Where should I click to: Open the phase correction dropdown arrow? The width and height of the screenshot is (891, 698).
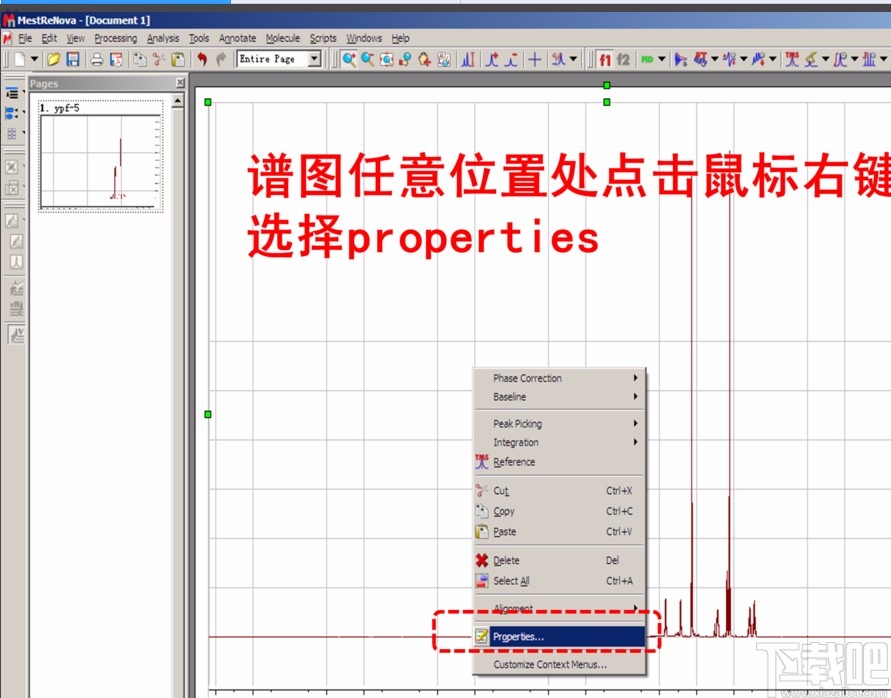(x=743, y=59)
